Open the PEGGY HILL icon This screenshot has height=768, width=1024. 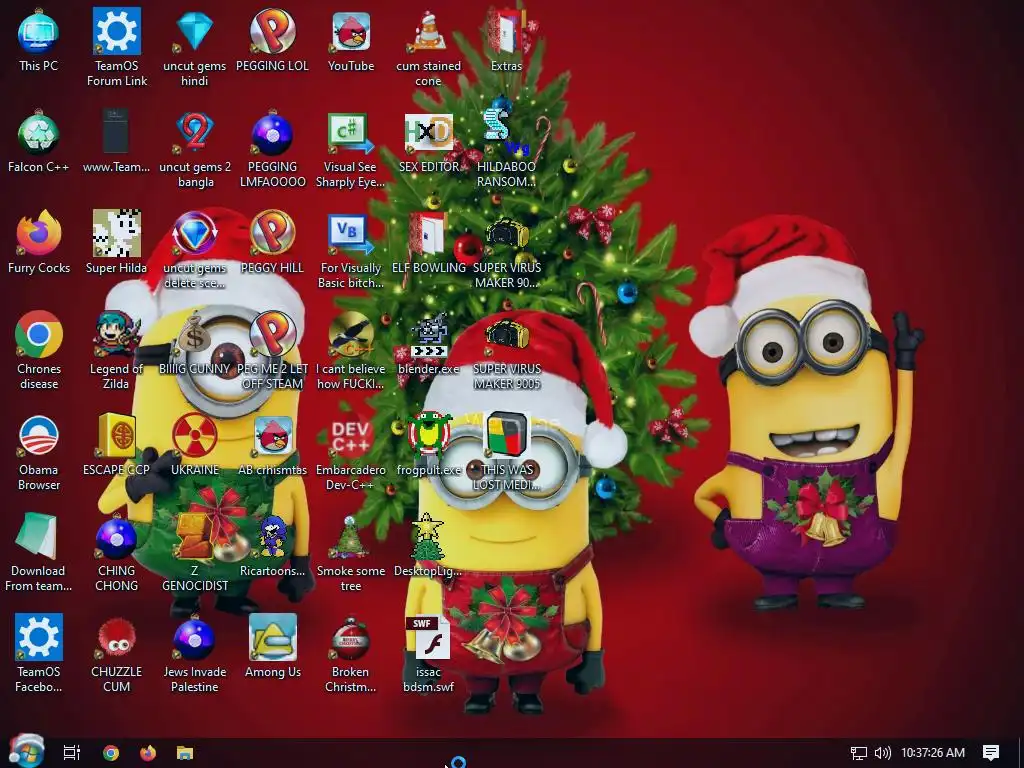click(x=272, y=242)
